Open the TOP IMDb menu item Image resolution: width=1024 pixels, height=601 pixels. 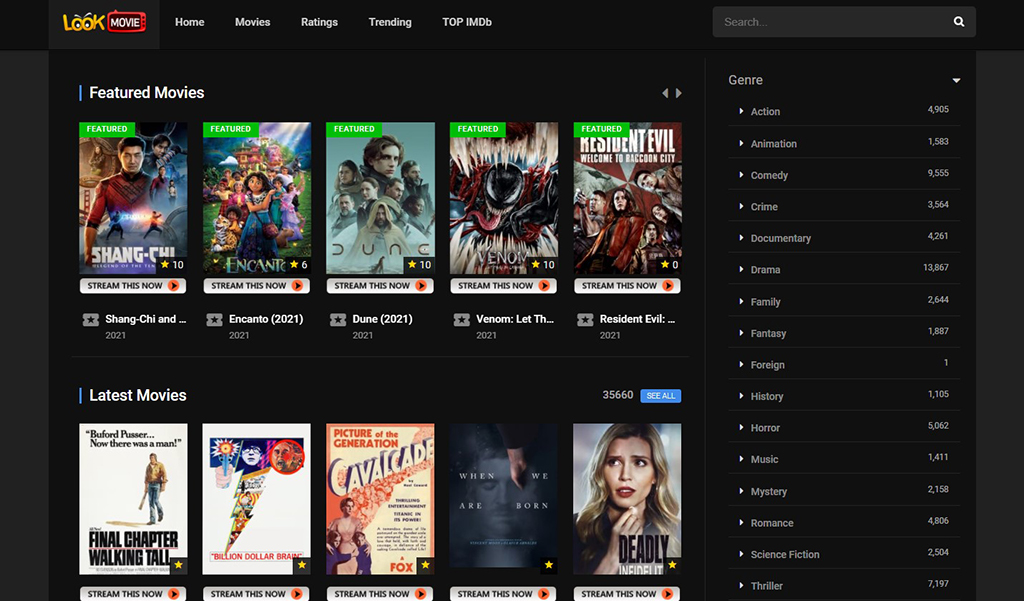(x=467, y=22)
